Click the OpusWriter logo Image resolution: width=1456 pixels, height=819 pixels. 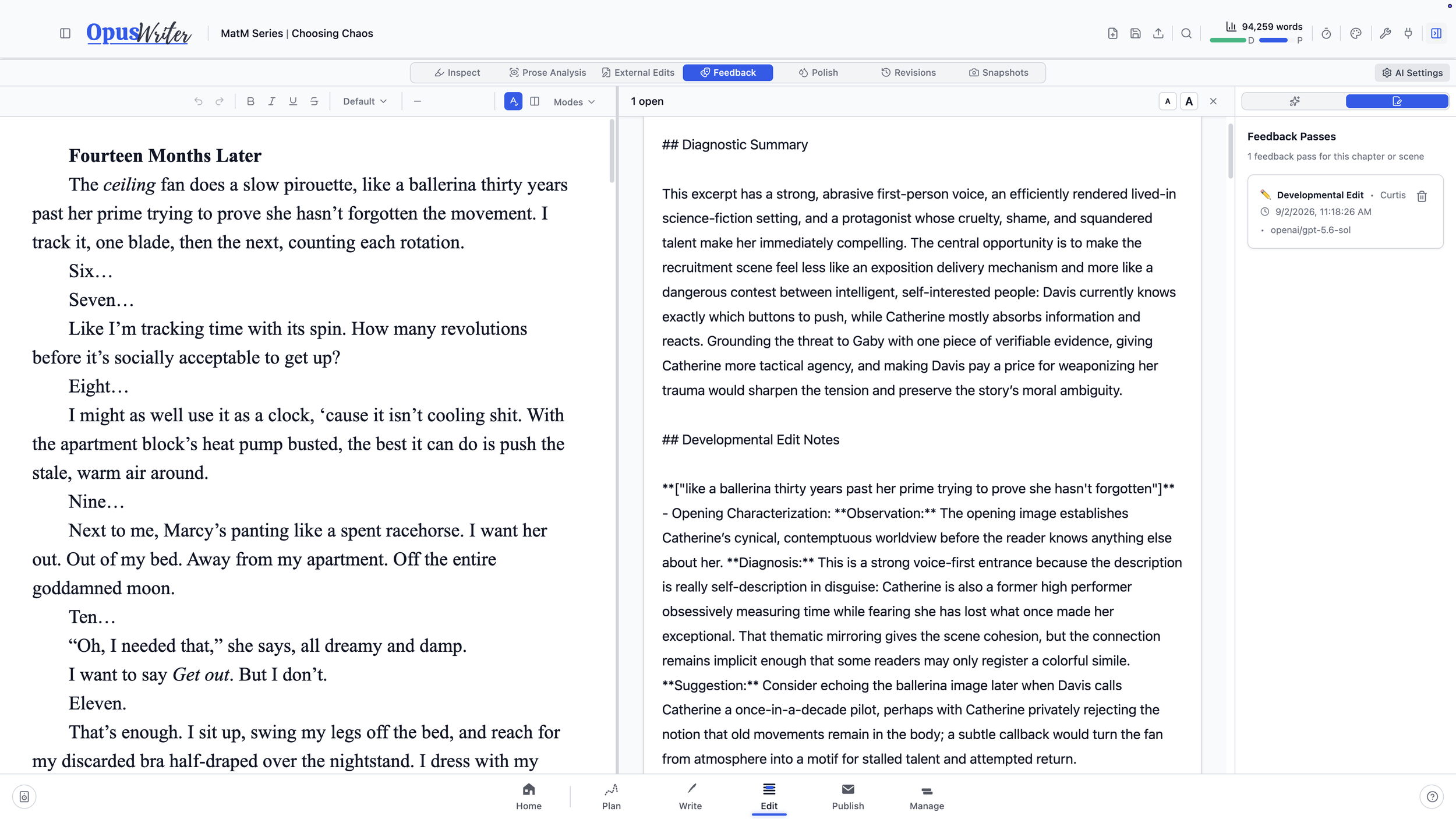click(139, 33)
